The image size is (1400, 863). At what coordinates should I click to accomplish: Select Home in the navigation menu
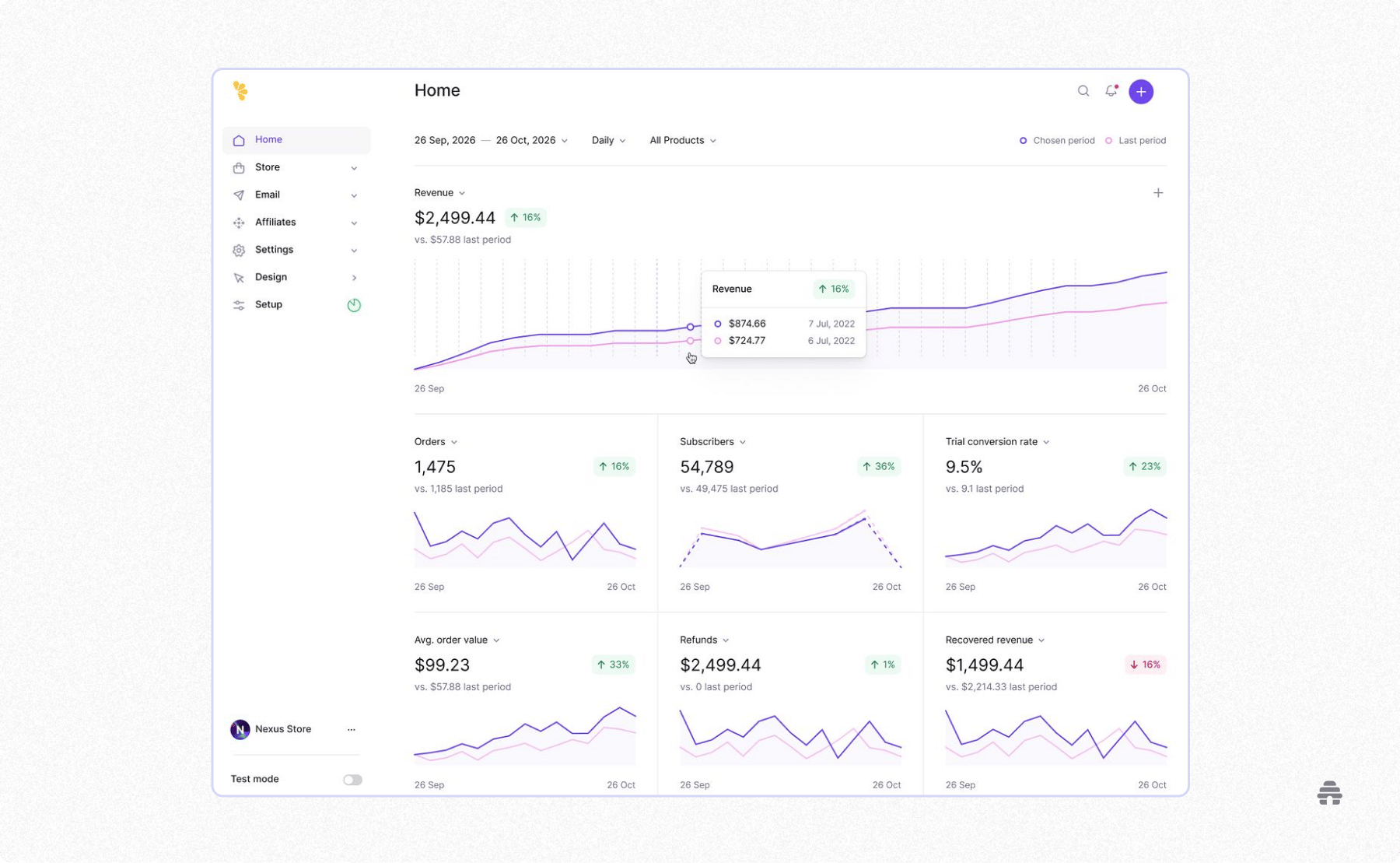tap(268, 140)
